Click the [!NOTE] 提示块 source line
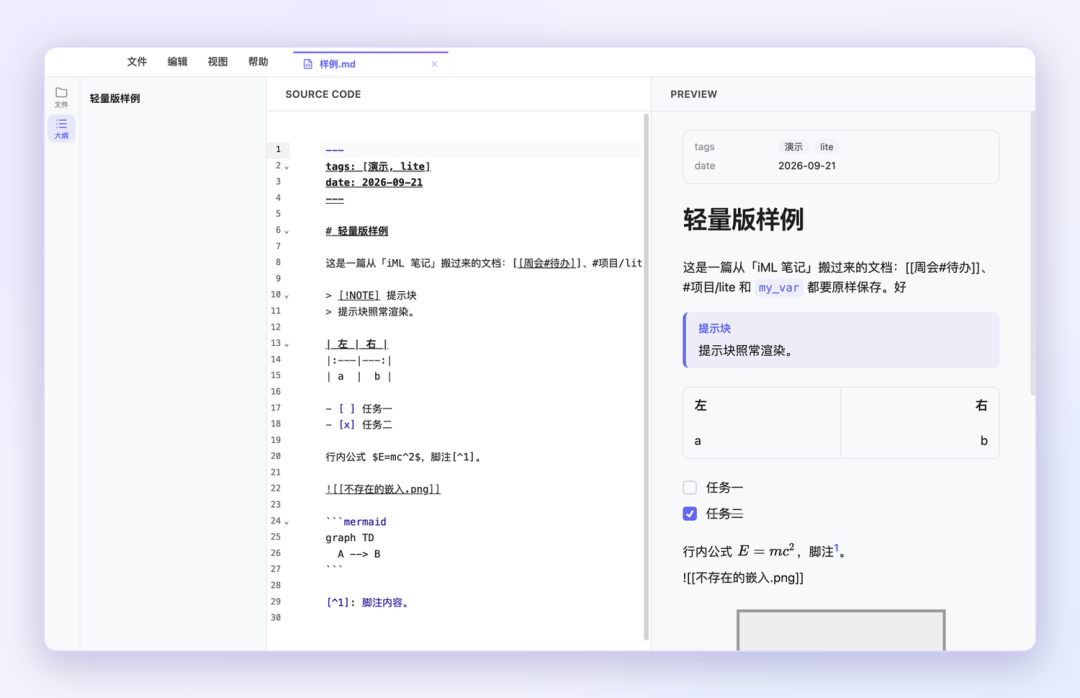The image size is (1080, 698). (x=371, y=296)
